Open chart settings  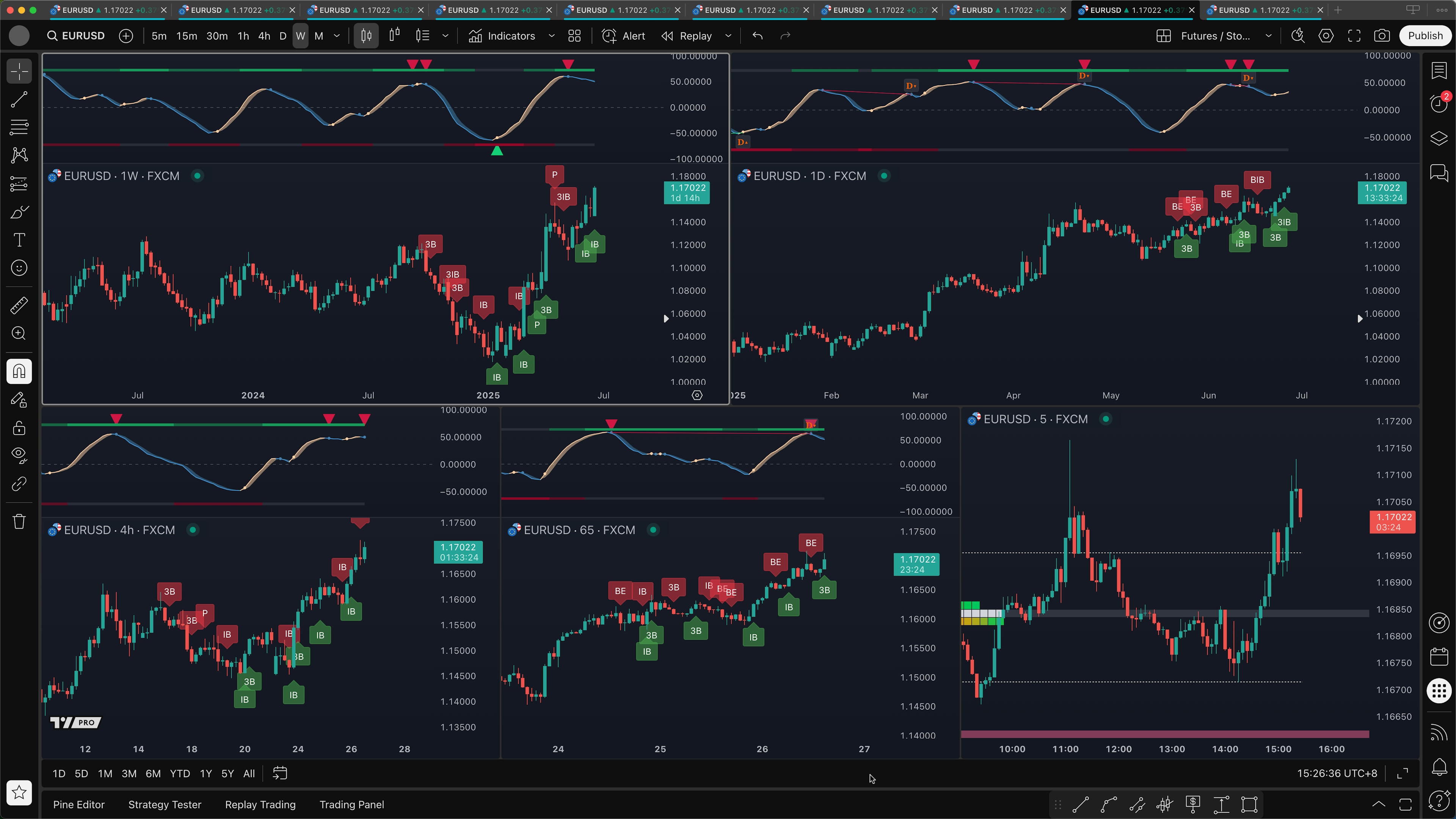(x=1326, y=36)
